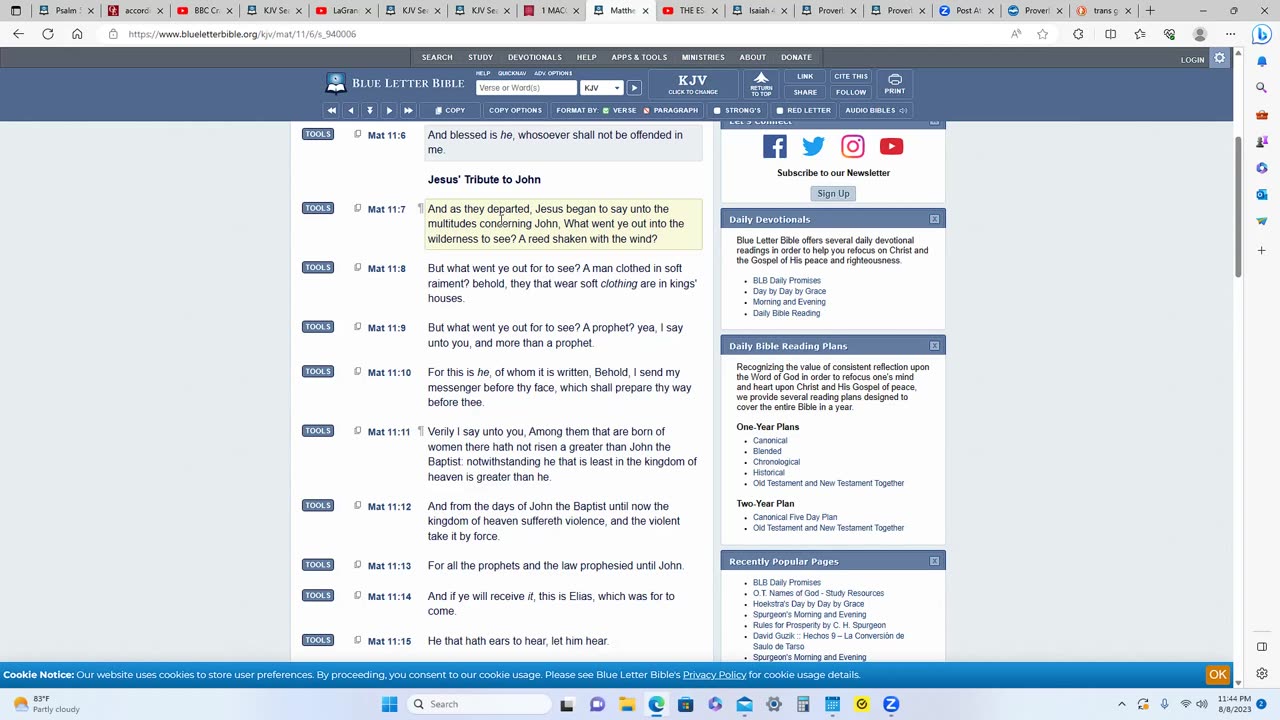Select Verse format option
Image resolution: width=1280 pixels, height=720 pixels.
coord(619,110)
